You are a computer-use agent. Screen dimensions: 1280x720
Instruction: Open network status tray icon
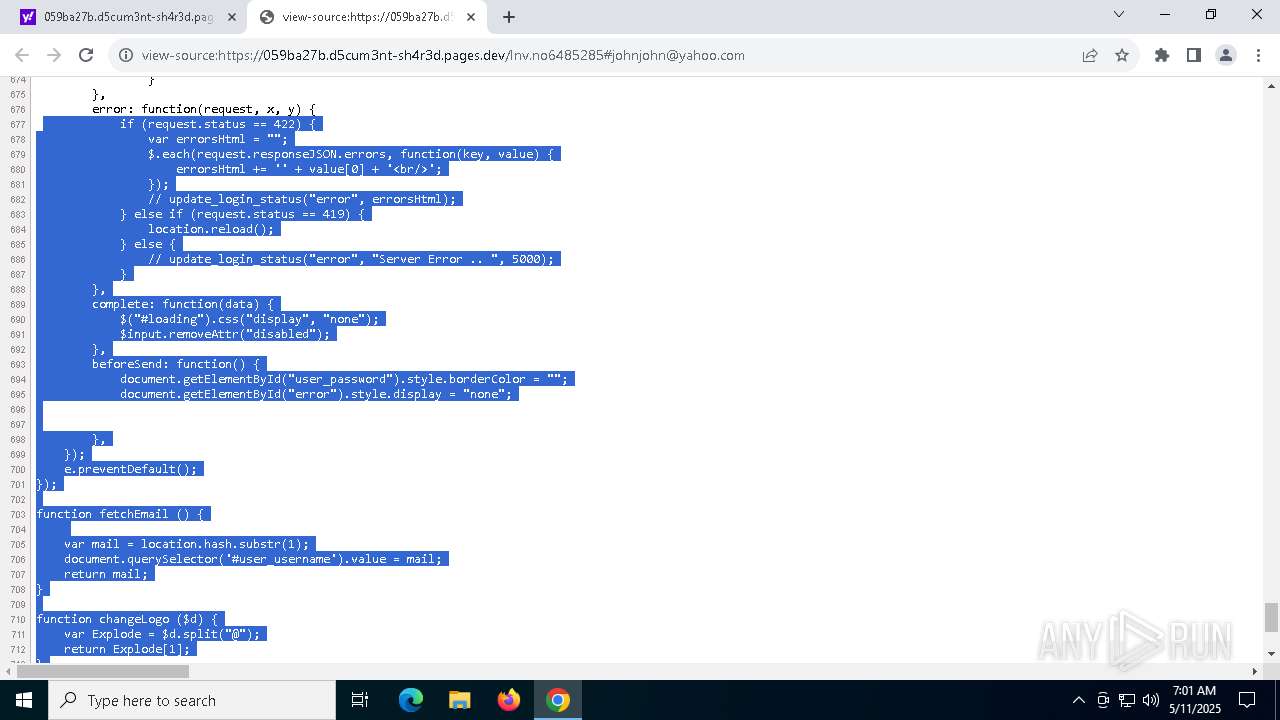click(x=1127, y=700)
